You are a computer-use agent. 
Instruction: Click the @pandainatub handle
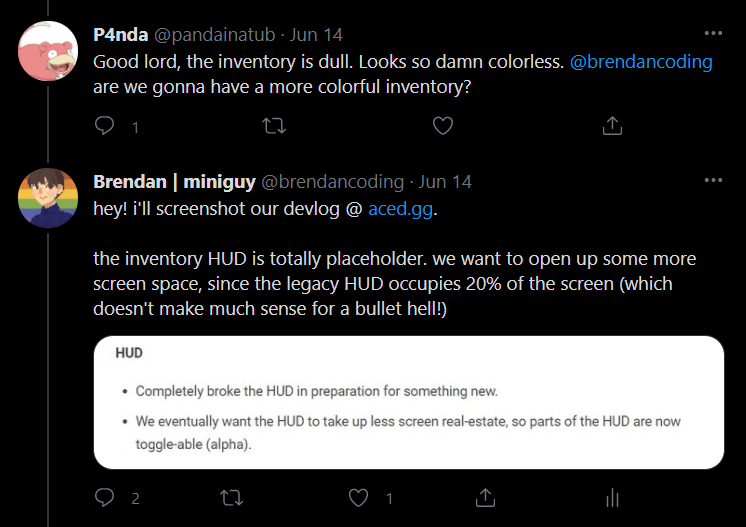(x=214, y=34)
